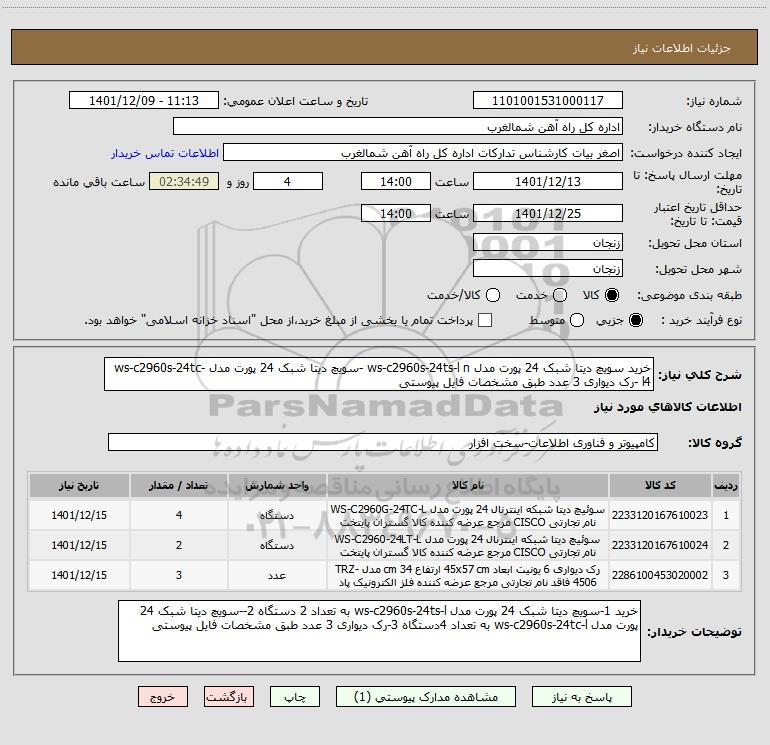Image resolution: width=770 pixels, height=745 pixels.
Task: Click the announcement date field 1401/12/09 - 11:13
Action: coord(144,101)
